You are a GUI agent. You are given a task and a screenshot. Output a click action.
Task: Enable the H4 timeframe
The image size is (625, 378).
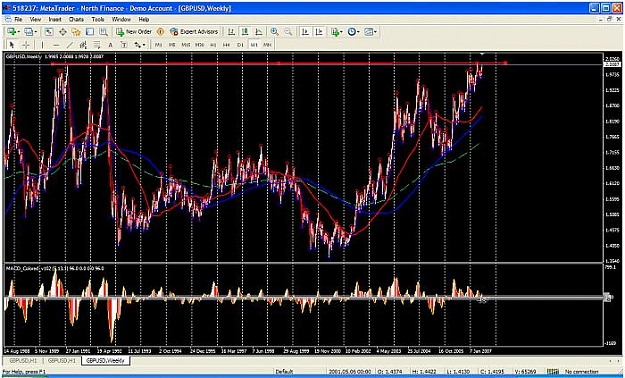226,45
